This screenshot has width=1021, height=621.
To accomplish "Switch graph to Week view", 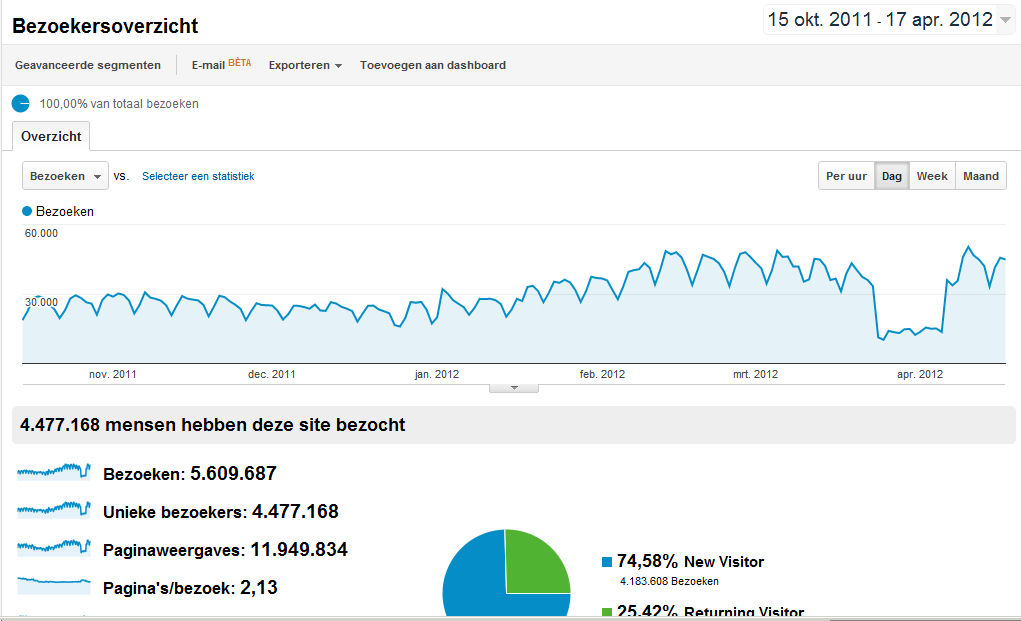I will point(932,176).
